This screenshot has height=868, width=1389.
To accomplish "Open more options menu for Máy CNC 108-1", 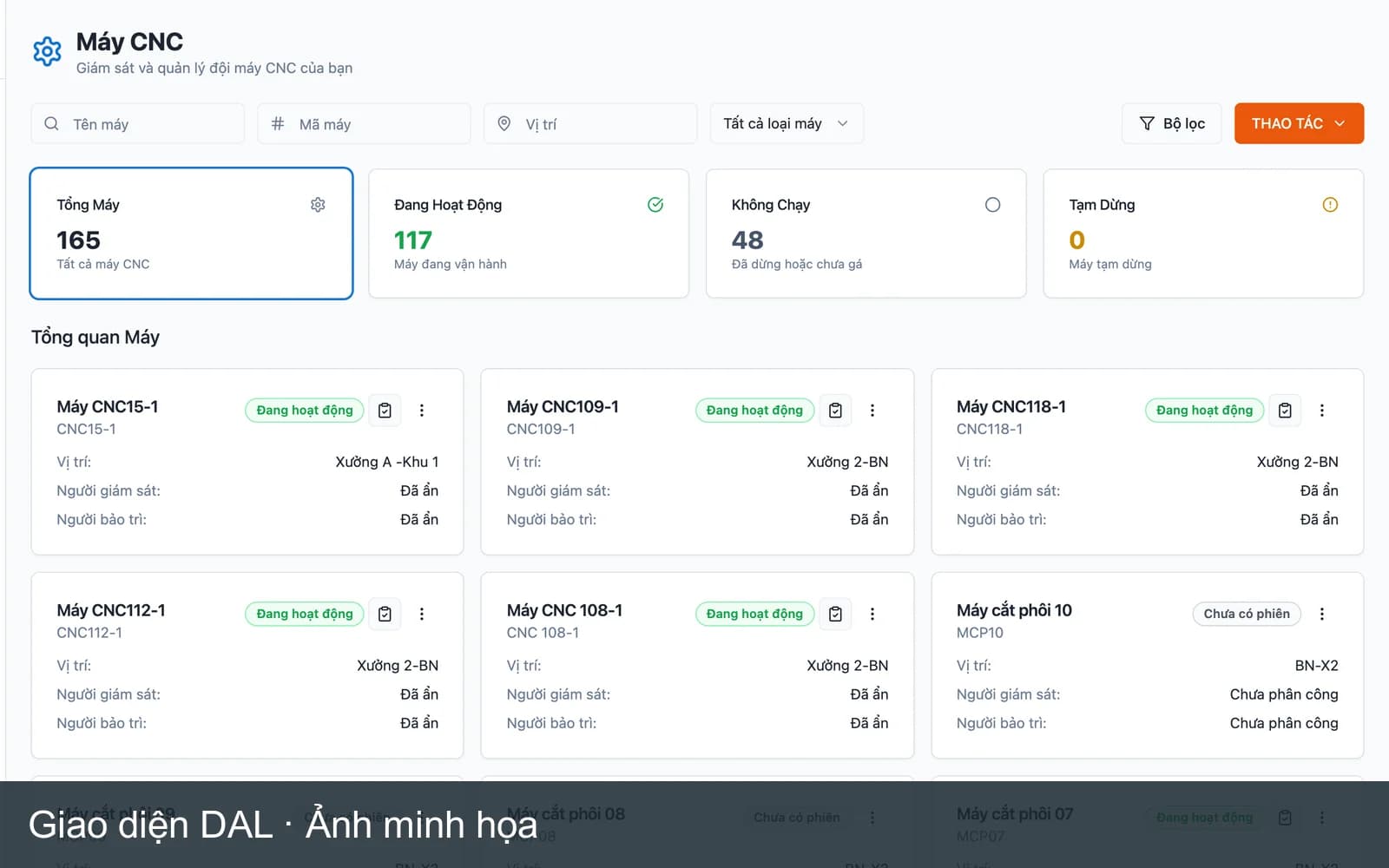I will click(872, 615).
